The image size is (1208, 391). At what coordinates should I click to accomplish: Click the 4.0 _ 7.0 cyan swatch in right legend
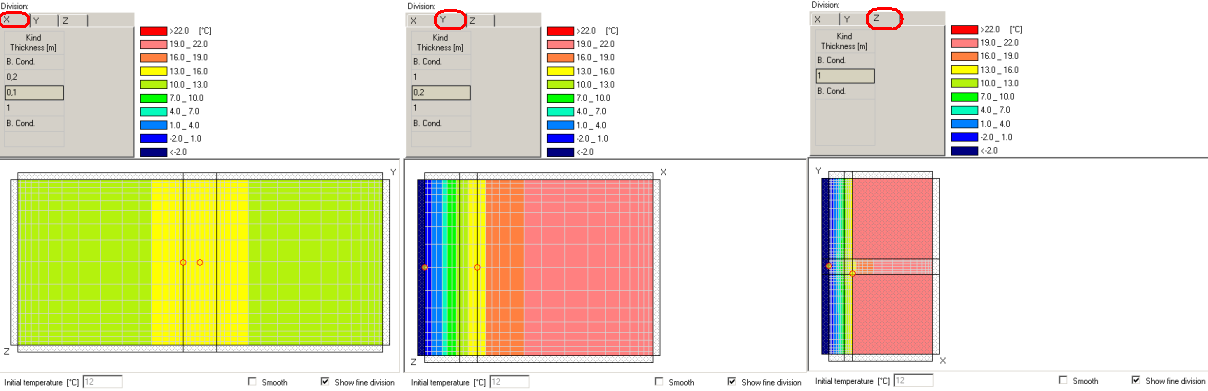click(964, 111)
